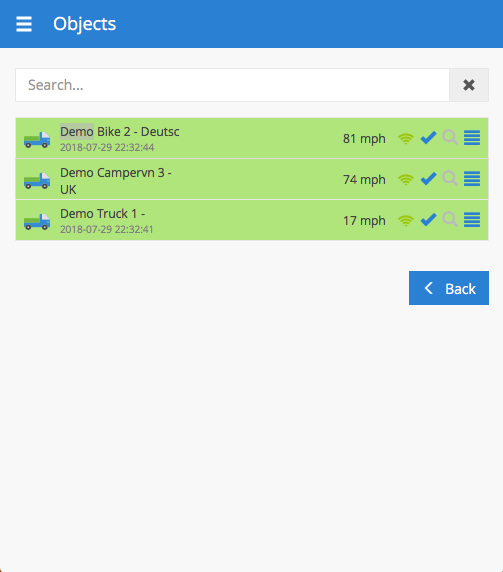Image resolution: width=503 pixels, height=572 pixels.
Task: Select the Demo Campervn 3 - UK name
Action: [x=116, y=181]
